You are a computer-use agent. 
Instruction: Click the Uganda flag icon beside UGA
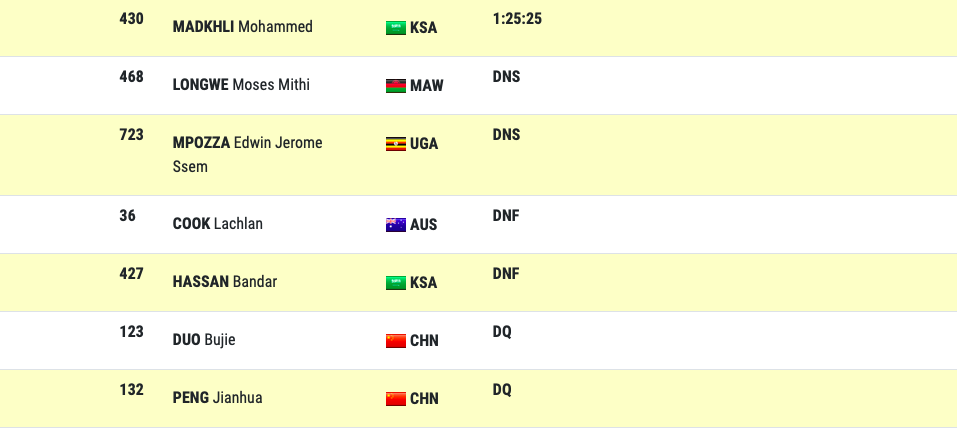coord(395,144)
